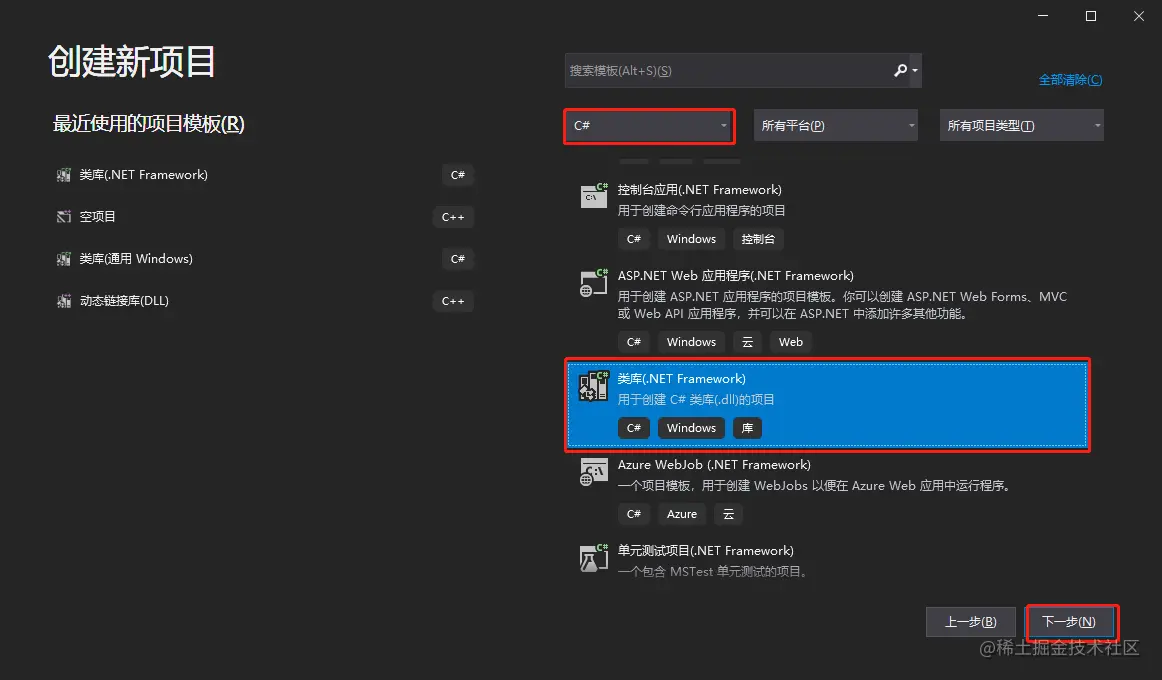Select ASP.NET Web 应用程序 template title

pyautogui.click(x=735, y=276)
